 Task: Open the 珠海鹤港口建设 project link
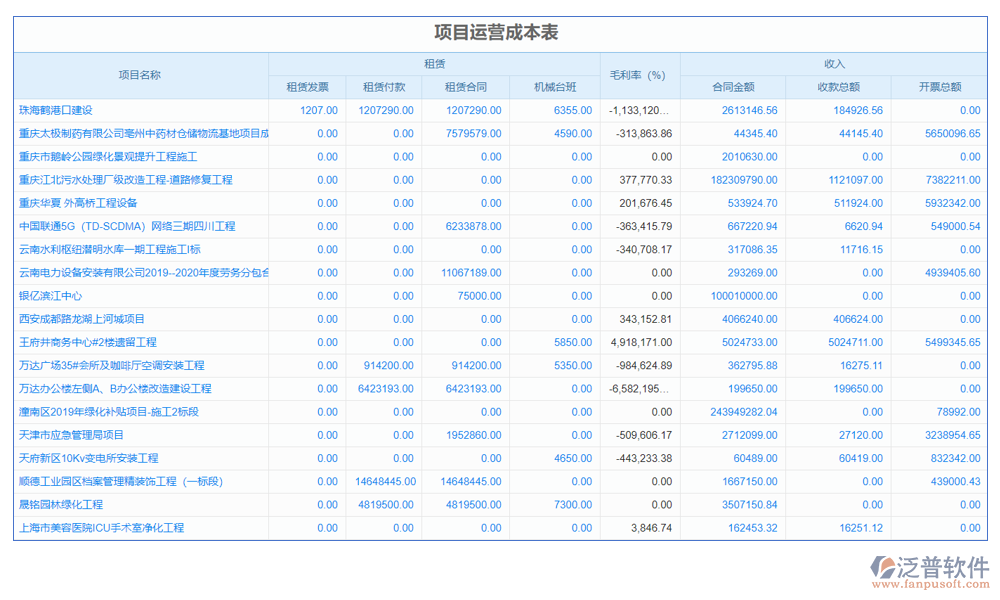pyautogui.click(x=62, y=110)
